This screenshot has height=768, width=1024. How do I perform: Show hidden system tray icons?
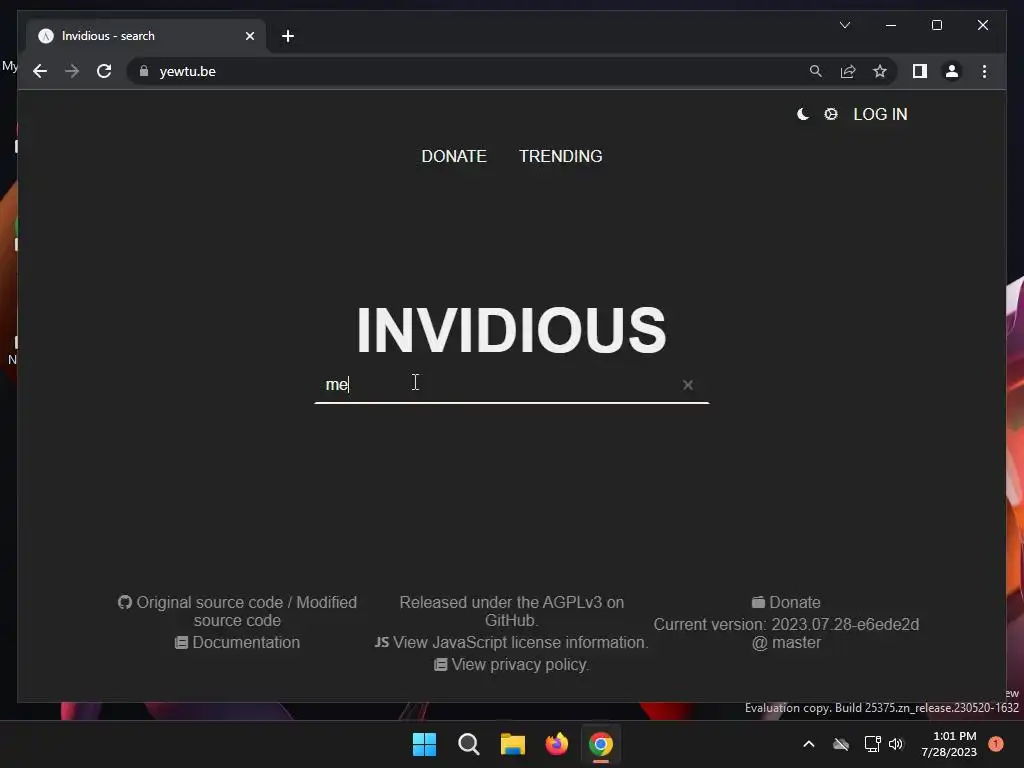808,744
